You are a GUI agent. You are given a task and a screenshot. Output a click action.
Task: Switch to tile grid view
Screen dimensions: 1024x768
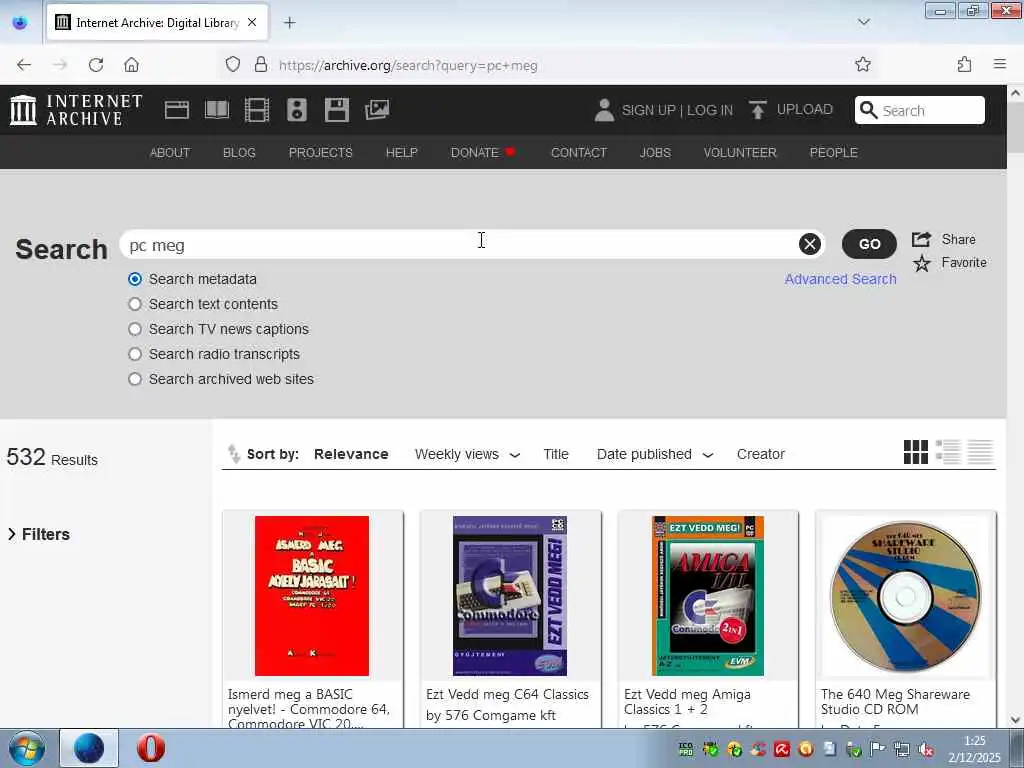(916, 452)
